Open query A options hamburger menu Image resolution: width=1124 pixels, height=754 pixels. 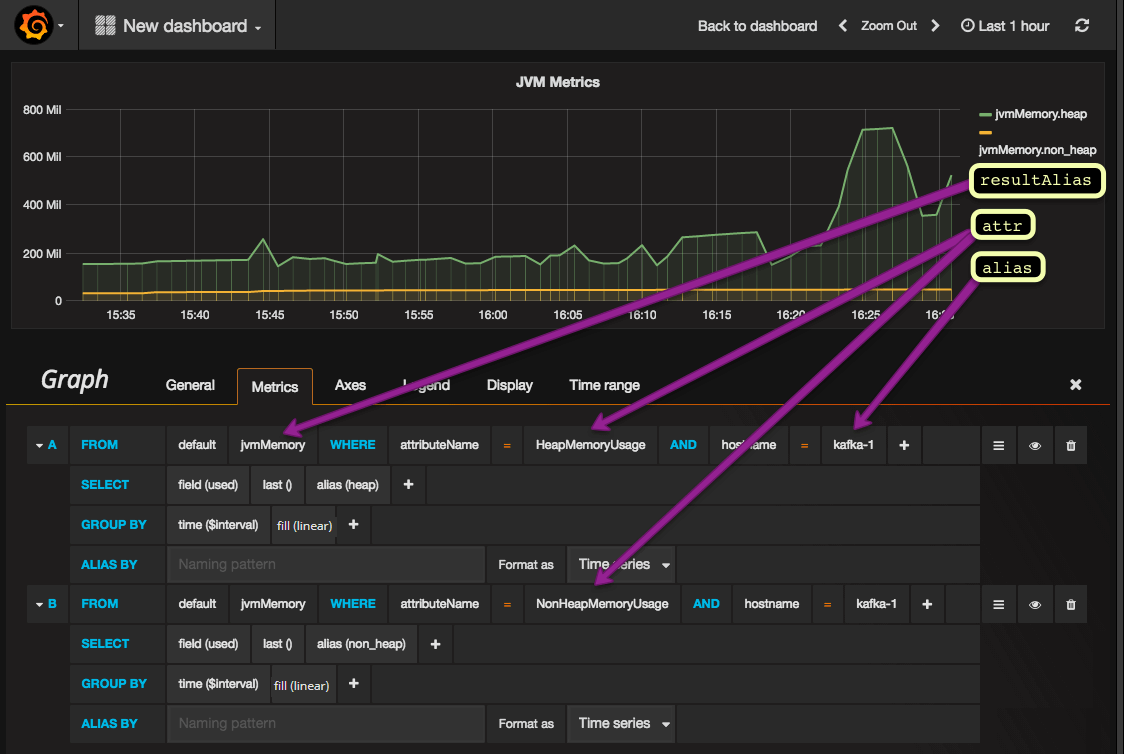click(999, 445)
